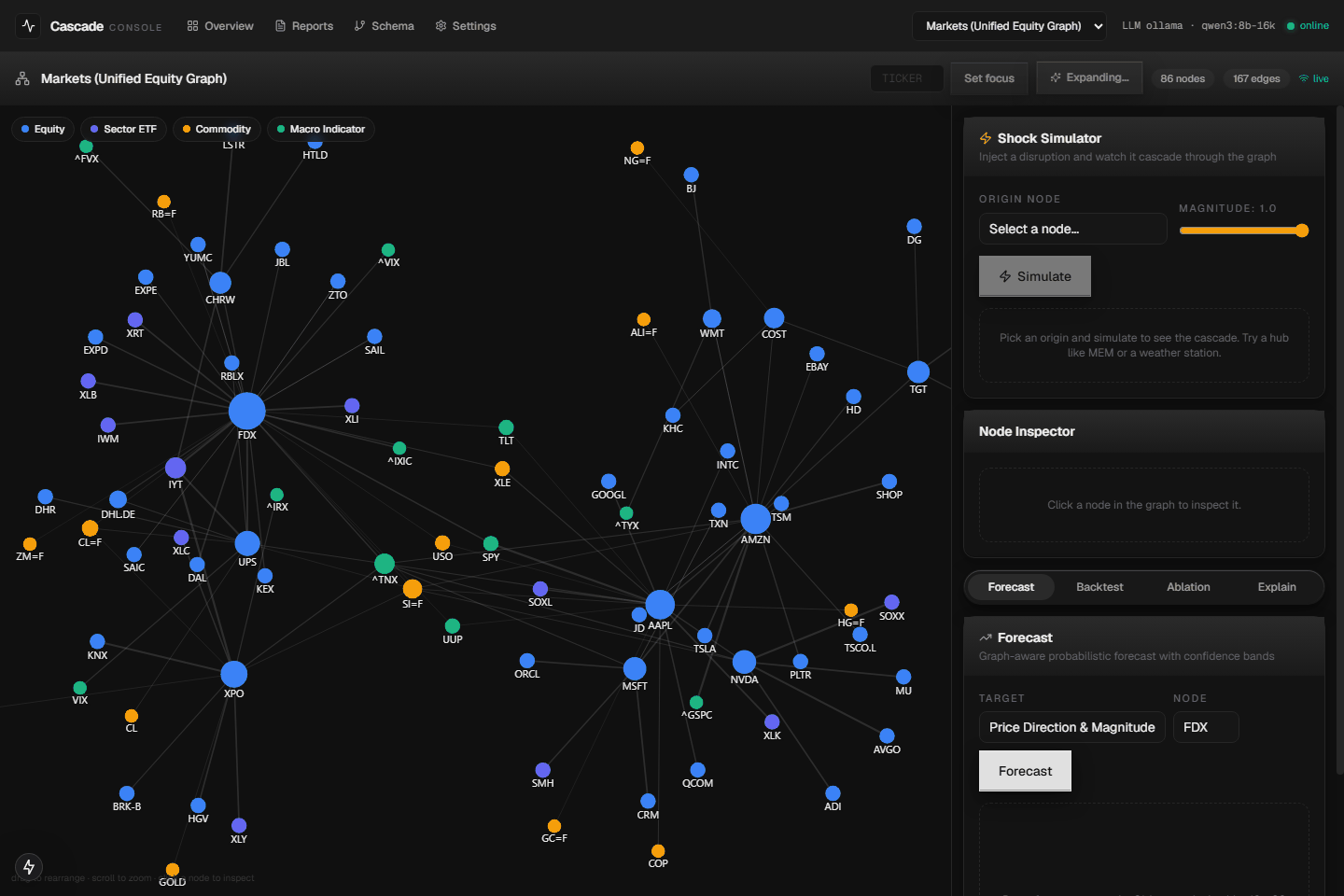The image size is (1344, 896).
Task: Open the Price Direction & Magnitude target dropdown
Action: coord(1071,727)
